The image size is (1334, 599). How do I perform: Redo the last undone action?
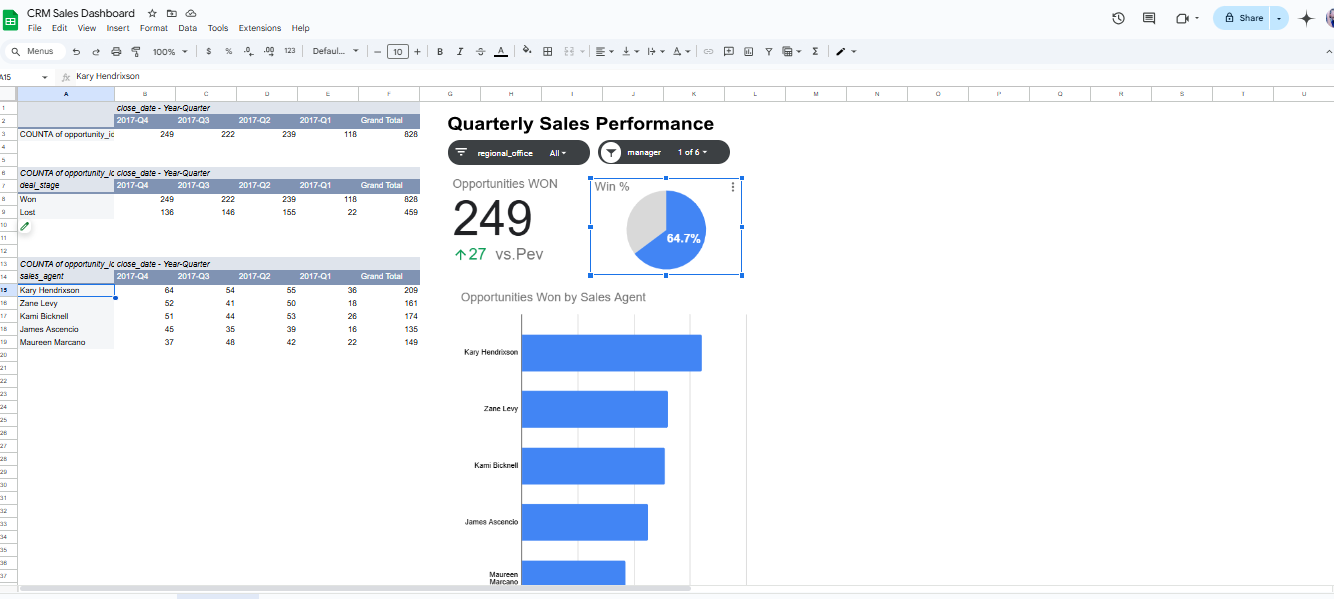96,51
